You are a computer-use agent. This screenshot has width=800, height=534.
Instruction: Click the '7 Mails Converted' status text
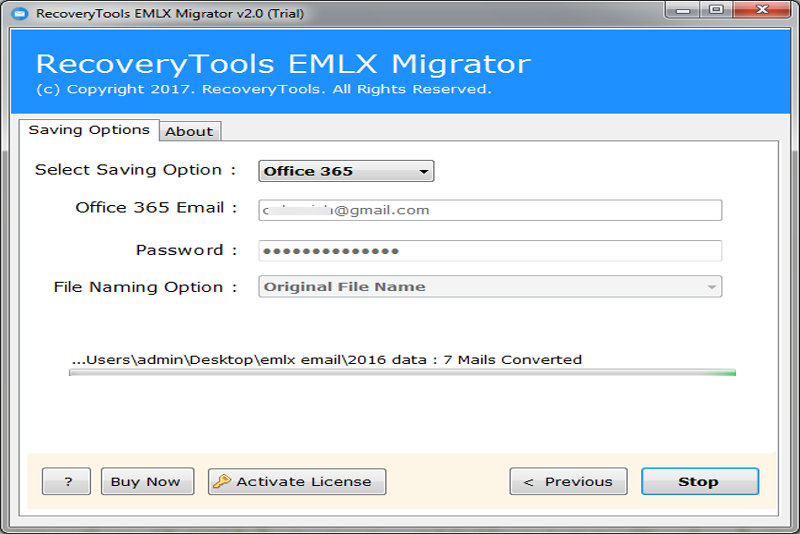click(512, 360)
